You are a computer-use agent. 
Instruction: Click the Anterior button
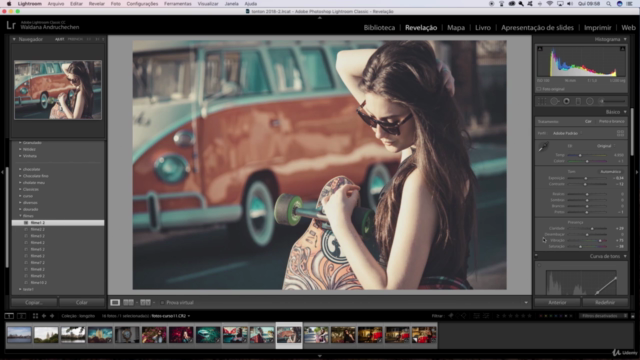pyautogui.click(x=557, y=302)
